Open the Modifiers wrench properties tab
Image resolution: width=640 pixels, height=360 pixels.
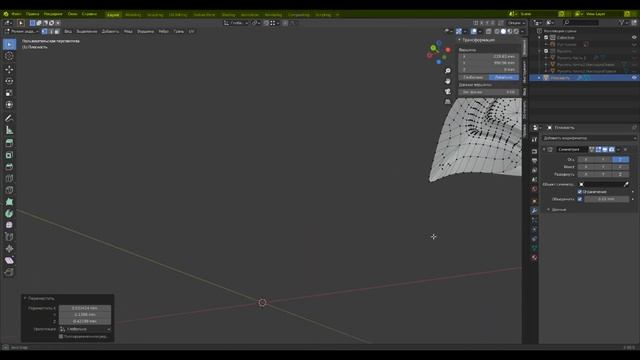pos(534,211)
